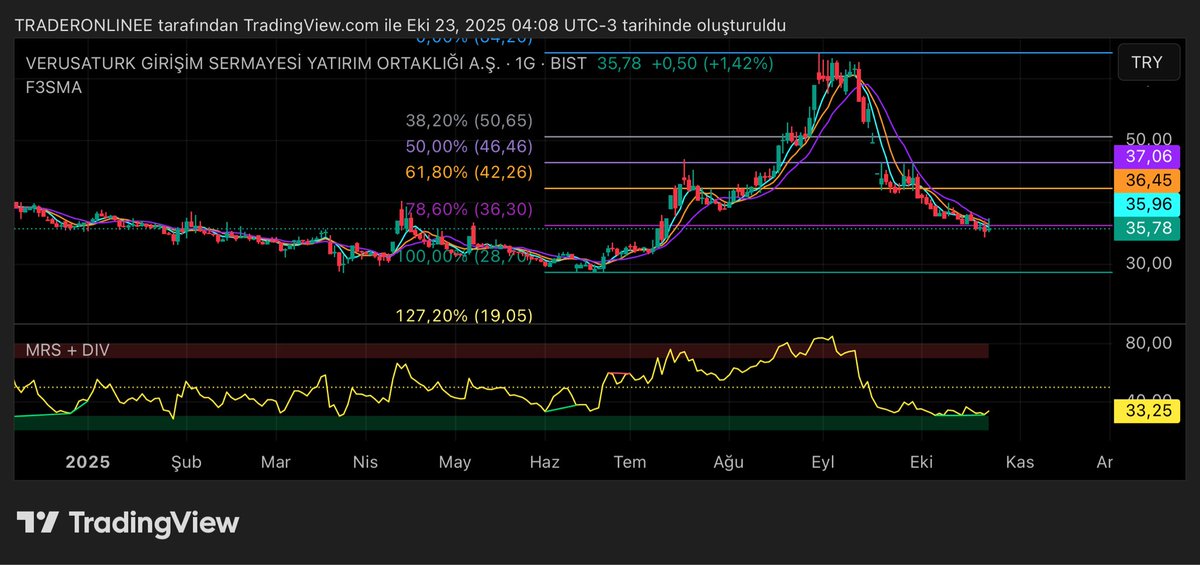
Task: Click the May month label
Action: (x=455, y=462)
